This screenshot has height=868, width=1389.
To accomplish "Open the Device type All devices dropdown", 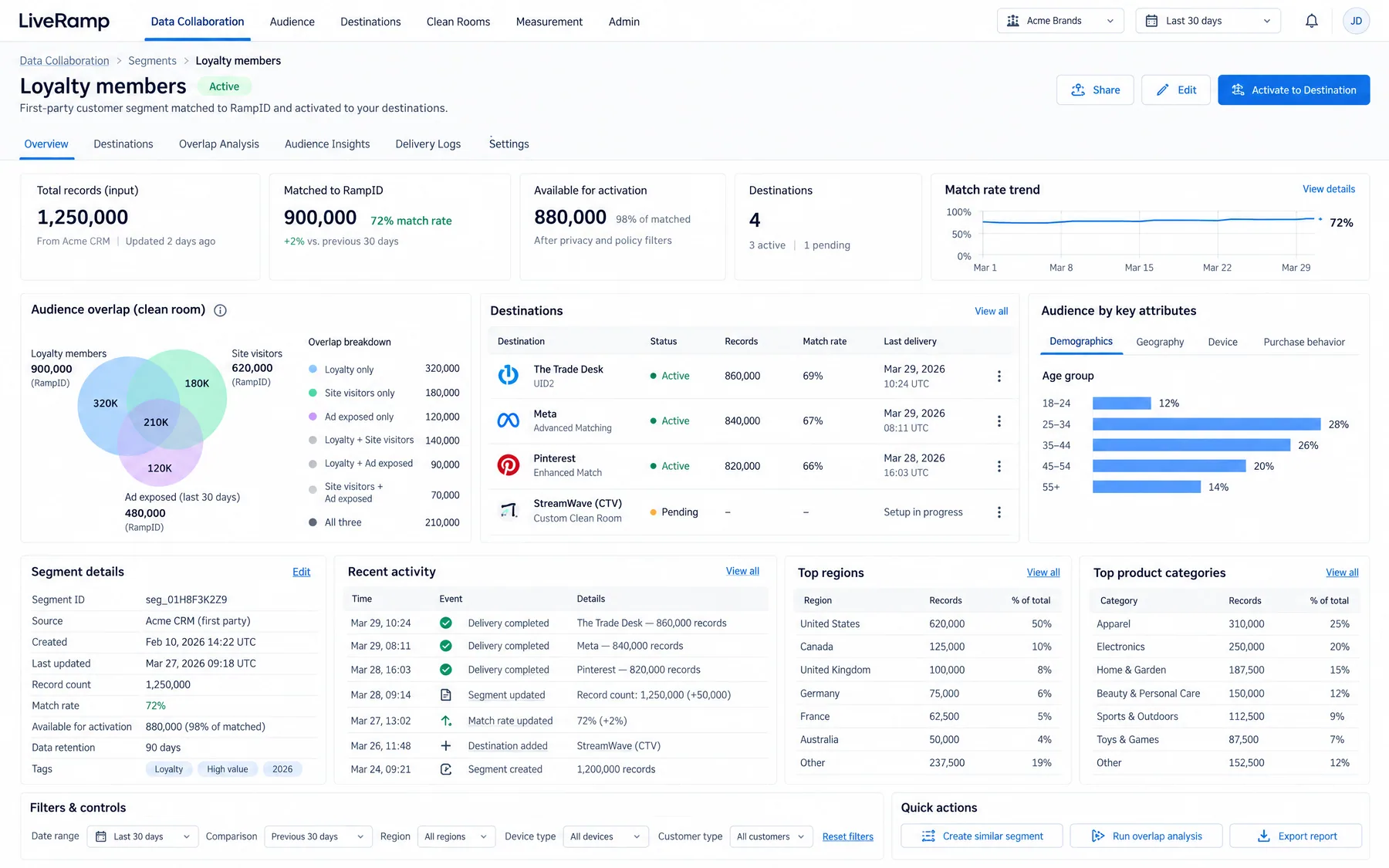I will [606, 836].
